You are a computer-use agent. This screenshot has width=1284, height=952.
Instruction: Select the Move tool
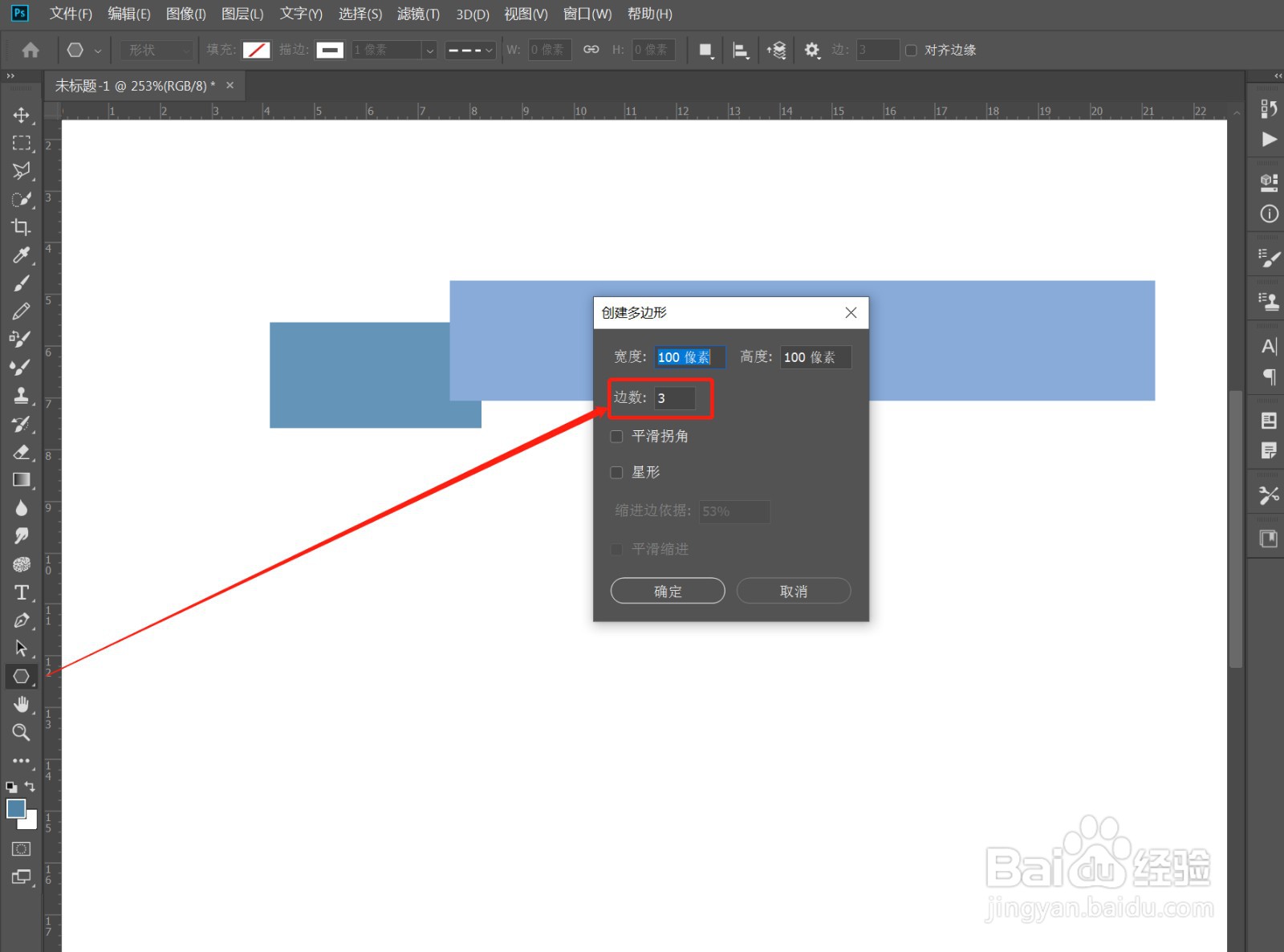coord(21,115)
